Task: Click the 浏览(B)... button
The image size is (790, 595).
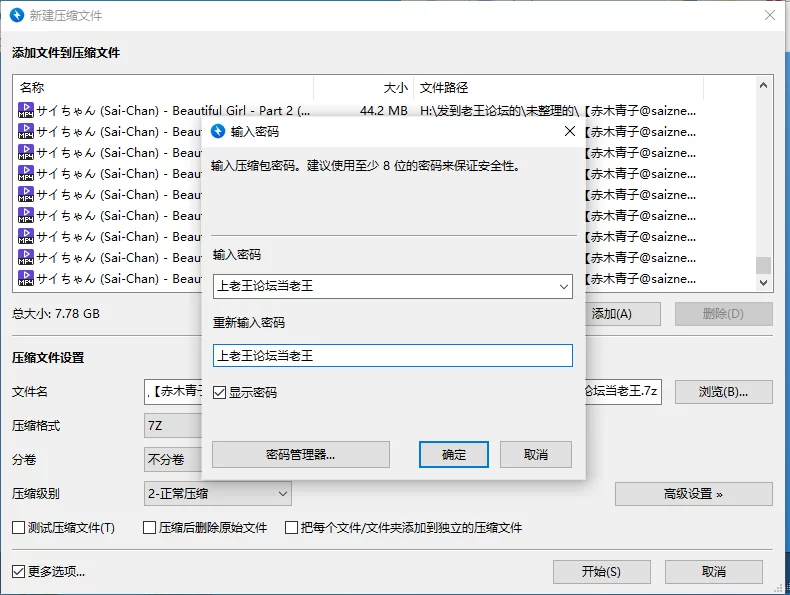Action: [723, 392]
